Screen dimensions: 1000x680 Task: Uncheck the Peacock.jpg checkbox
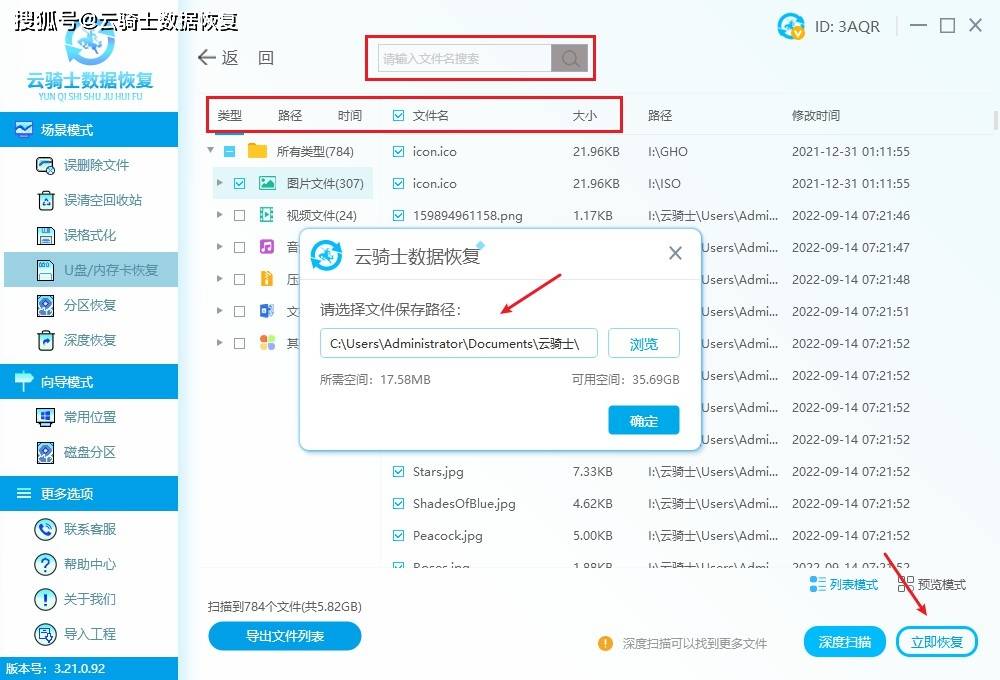click(x=399, y=536)
